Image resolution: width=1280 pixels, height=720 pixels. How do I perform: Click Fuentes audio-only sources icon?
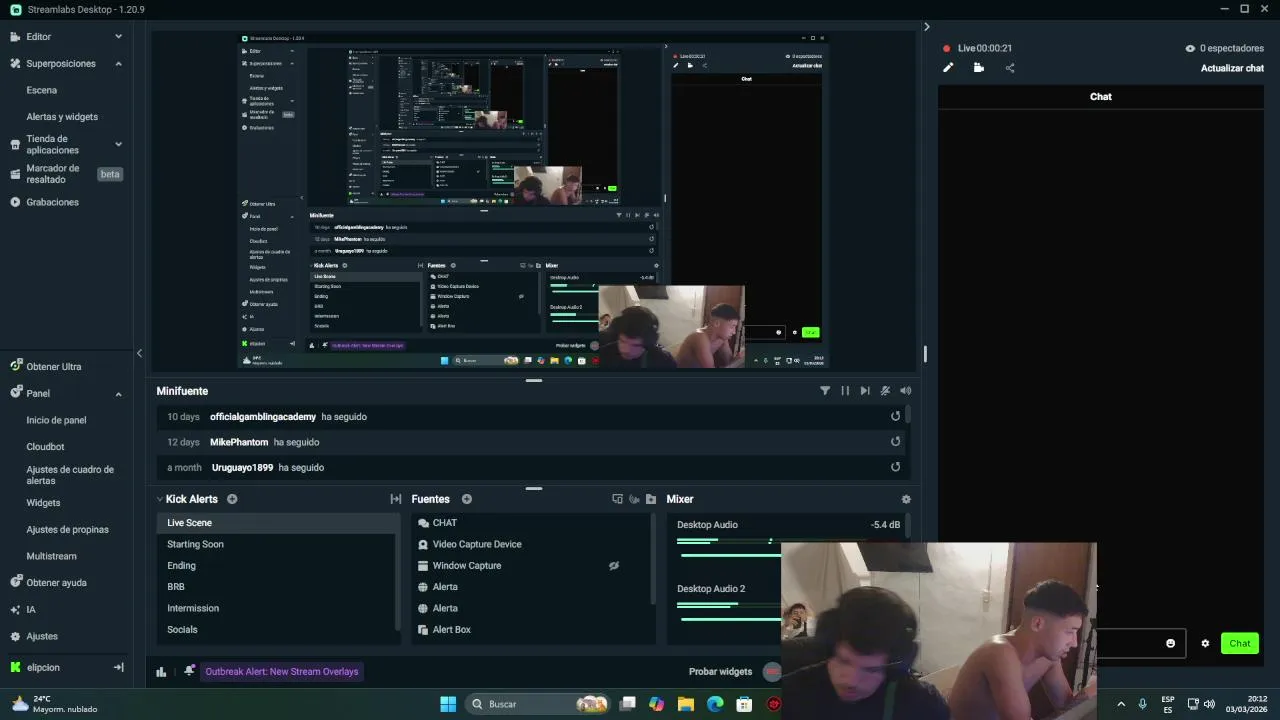[634, 499]
